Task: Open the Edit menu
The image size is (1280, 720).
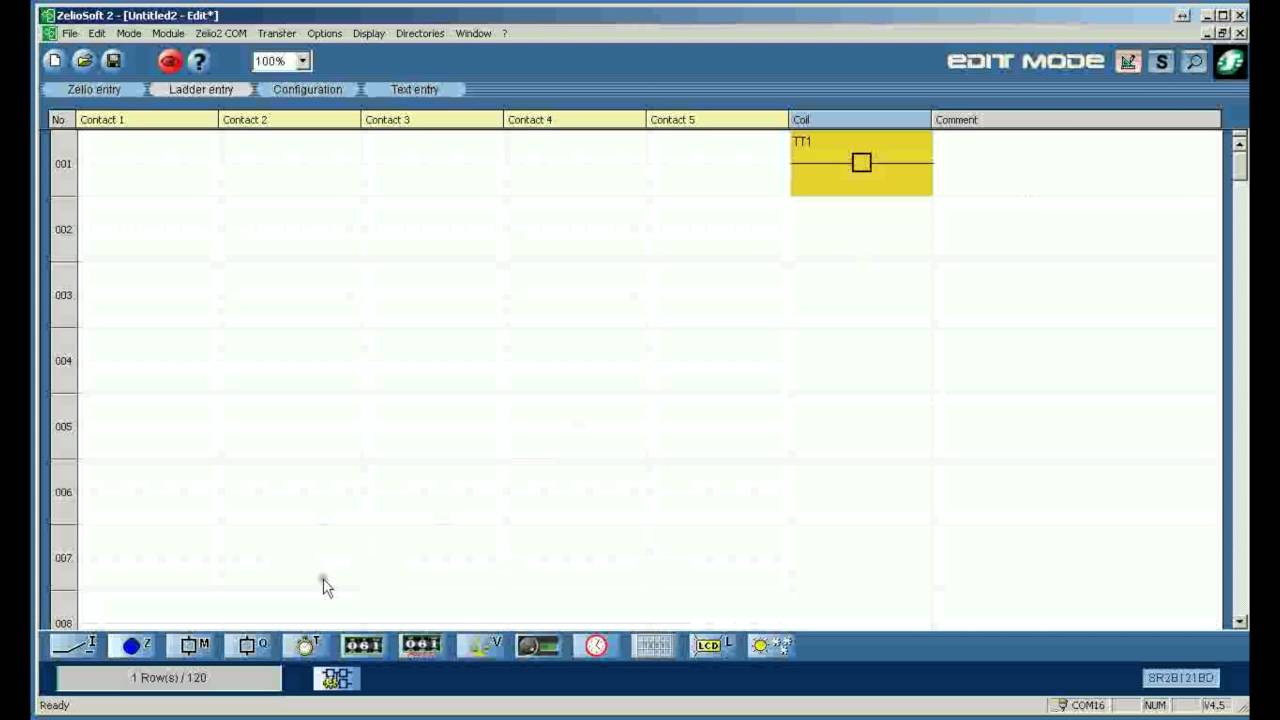Action: tap(96, 33)
